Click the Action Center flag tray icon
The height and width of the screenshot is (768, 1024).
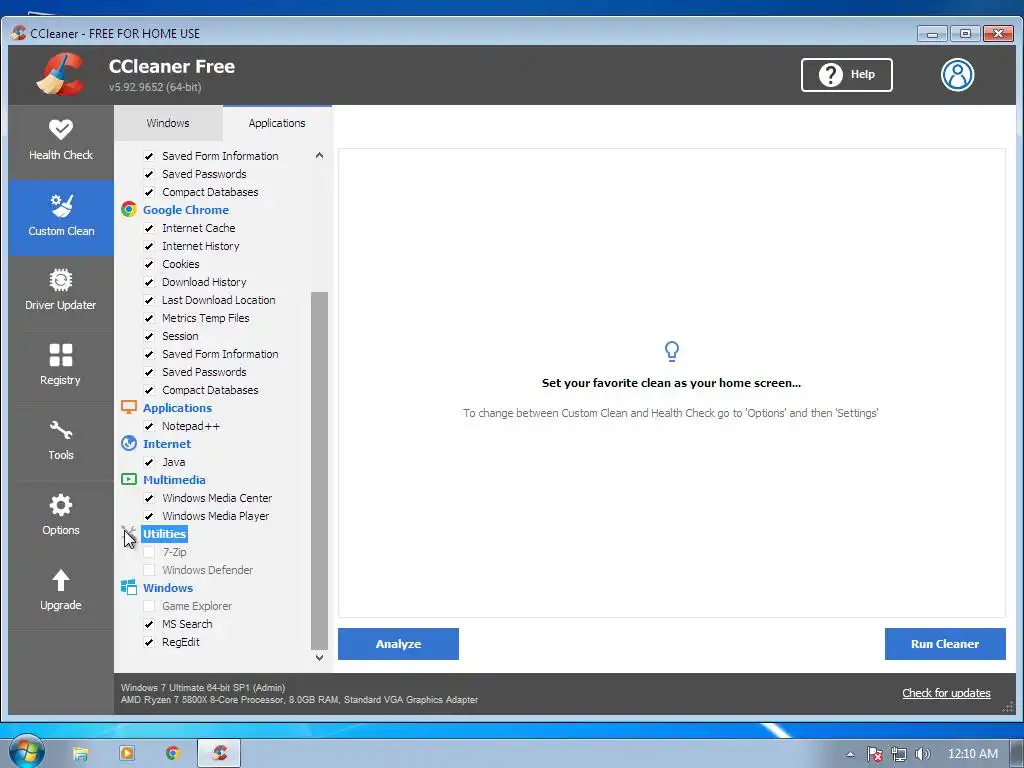coord(874,754)
